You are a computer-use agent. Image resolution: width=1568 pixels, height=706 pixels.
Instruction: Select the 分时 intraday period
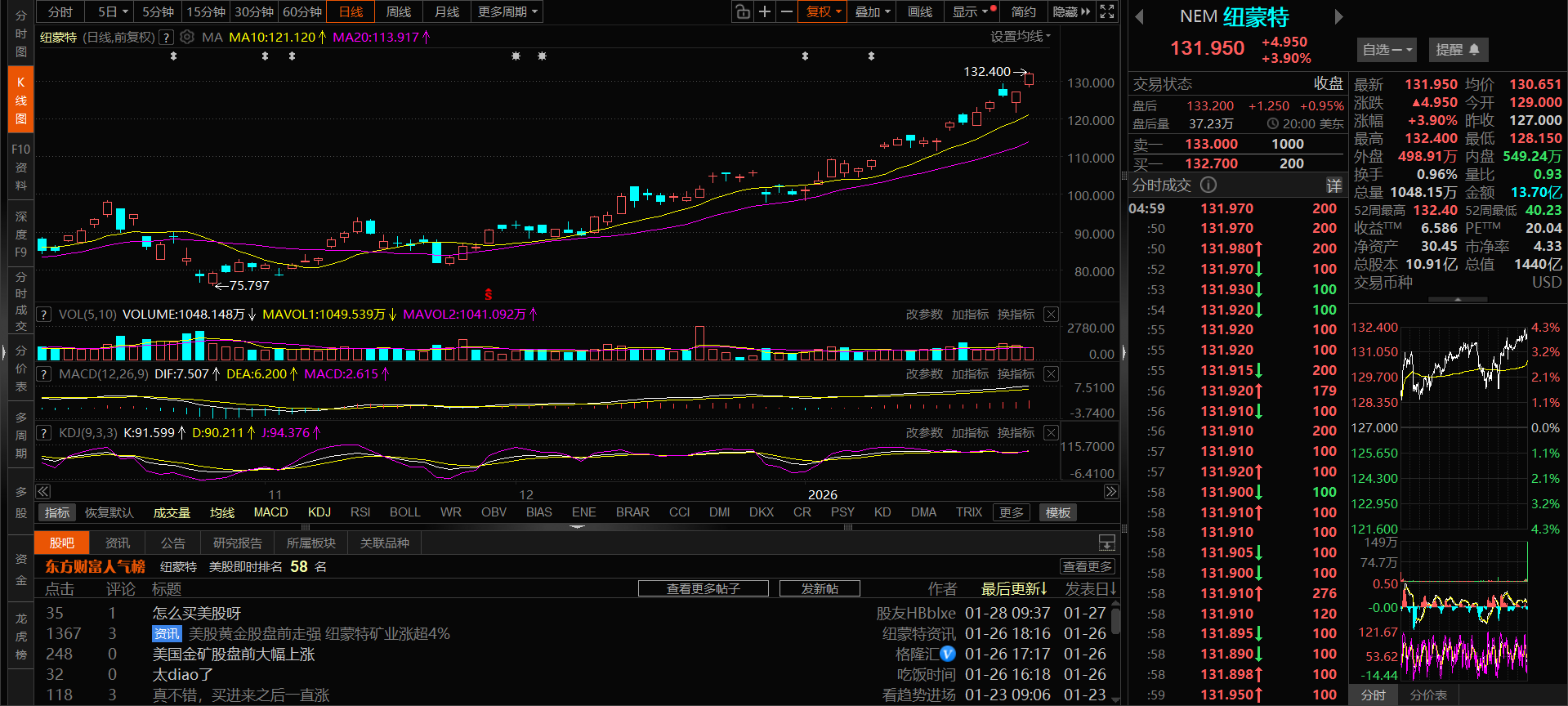click(x=60, y=11)
